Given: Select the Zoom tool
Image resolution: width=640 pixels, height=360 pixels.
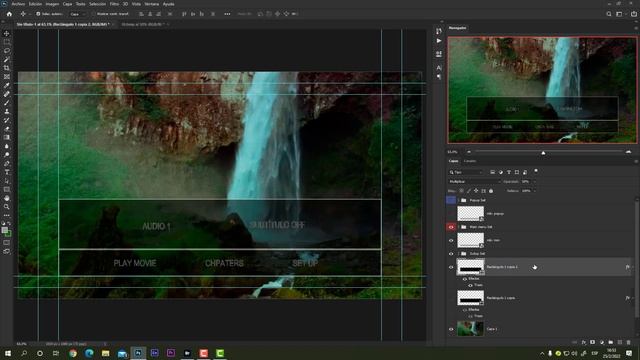Looking at the screenshot, I should (x=7, y=207).
